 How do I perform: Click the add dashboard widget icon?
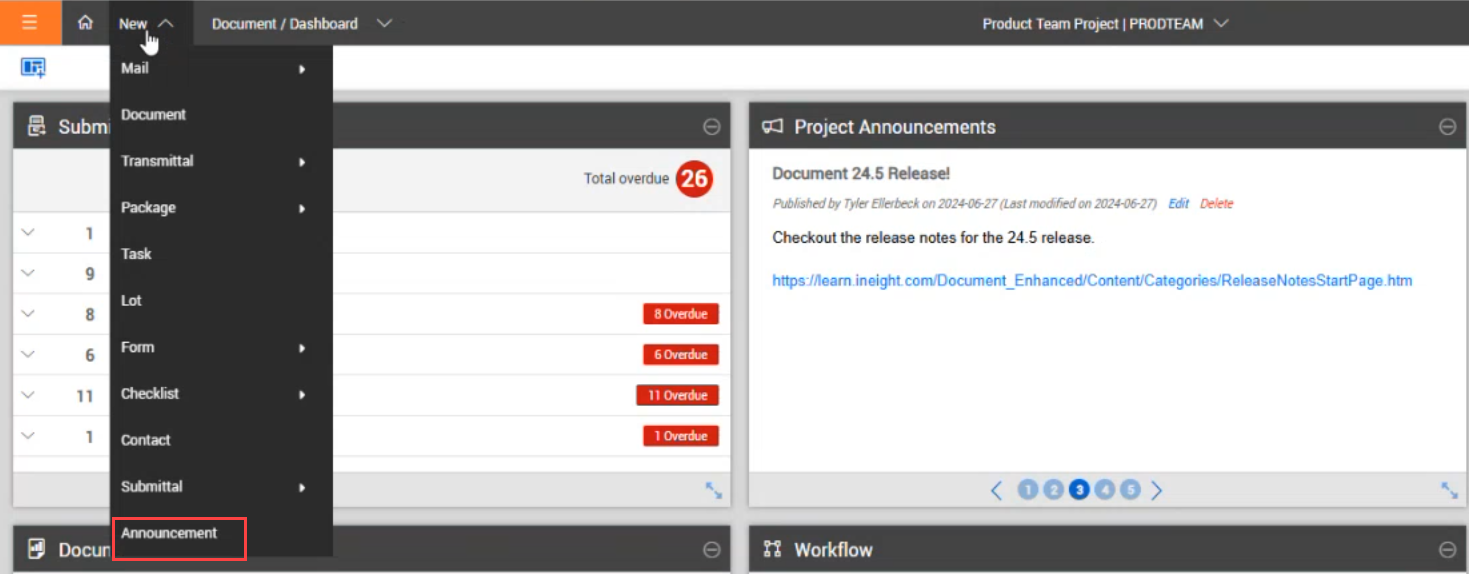point(33,68)
